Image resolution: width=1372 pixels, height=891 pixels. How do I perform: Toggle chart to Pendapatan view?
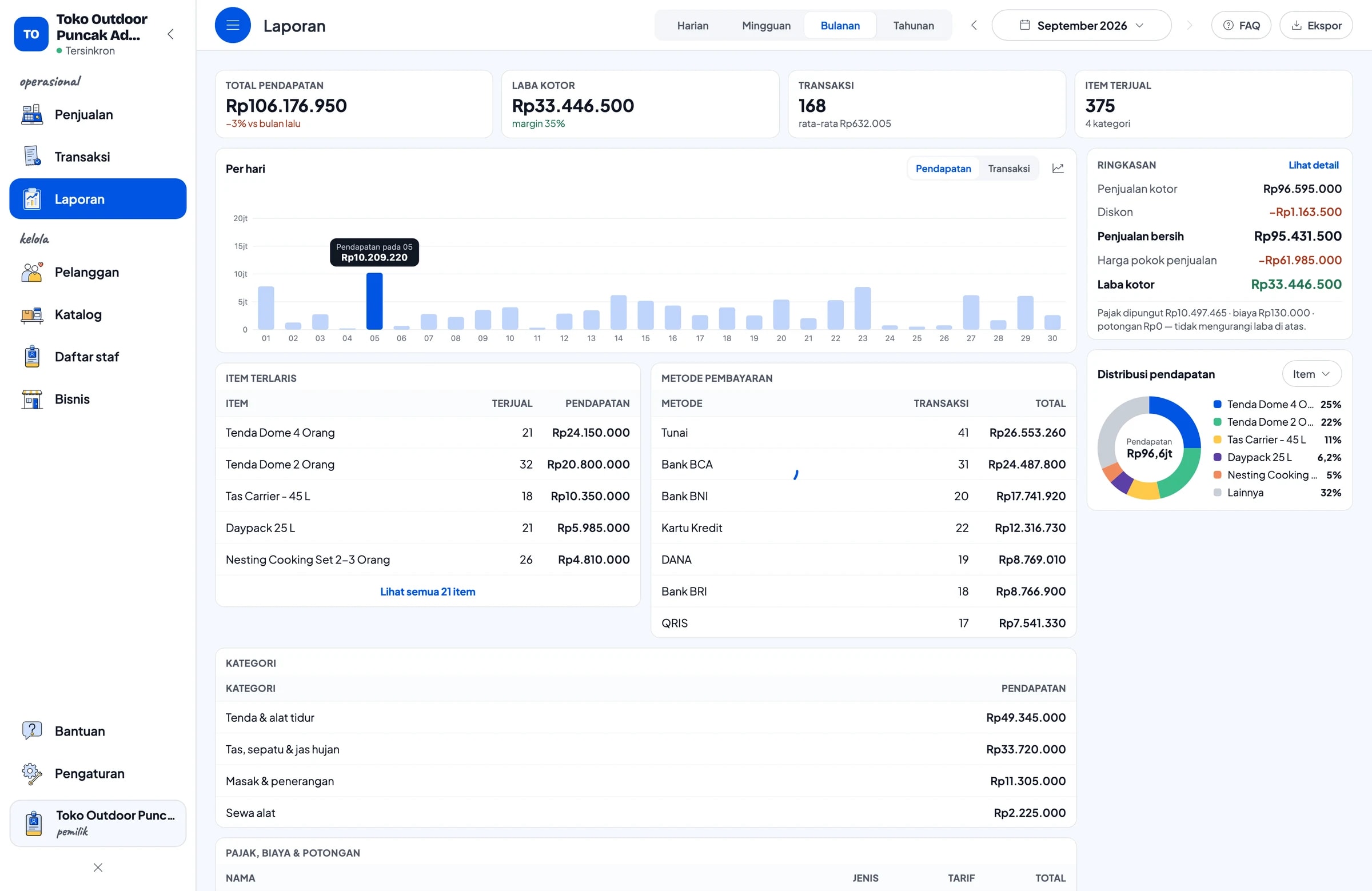[x=943, y=168]
